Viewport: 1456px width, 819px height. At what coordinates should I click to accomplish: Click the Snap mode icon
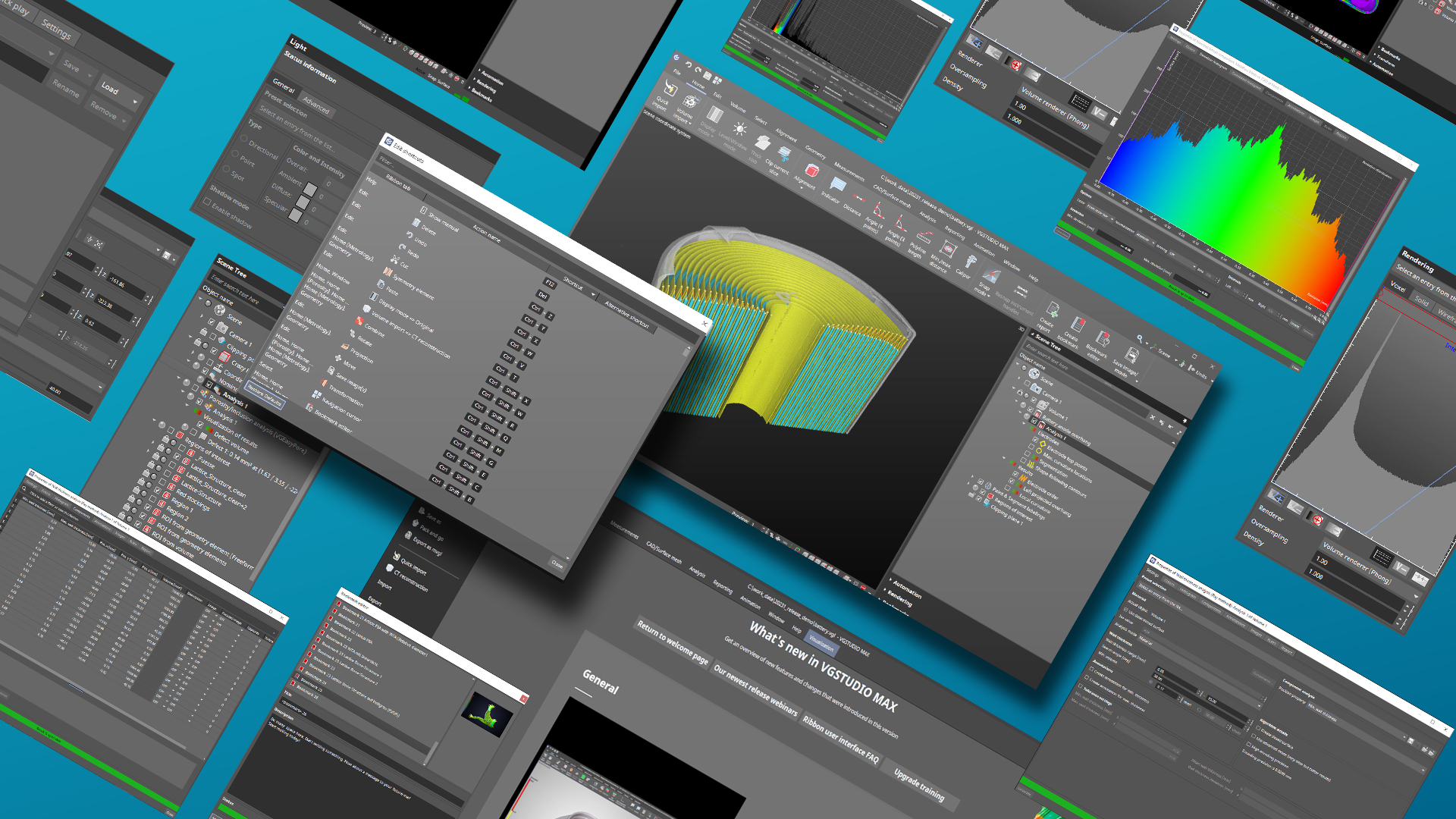point(991,276)
